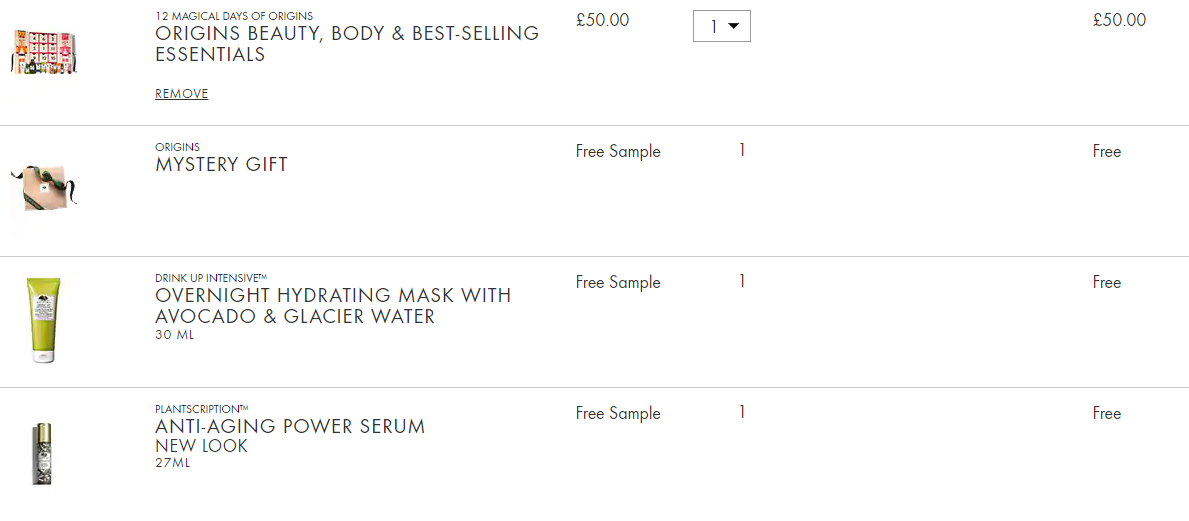Click the £50.00 unit price beside the quantity box
The image size is (1189, 521).
point(602,20)
